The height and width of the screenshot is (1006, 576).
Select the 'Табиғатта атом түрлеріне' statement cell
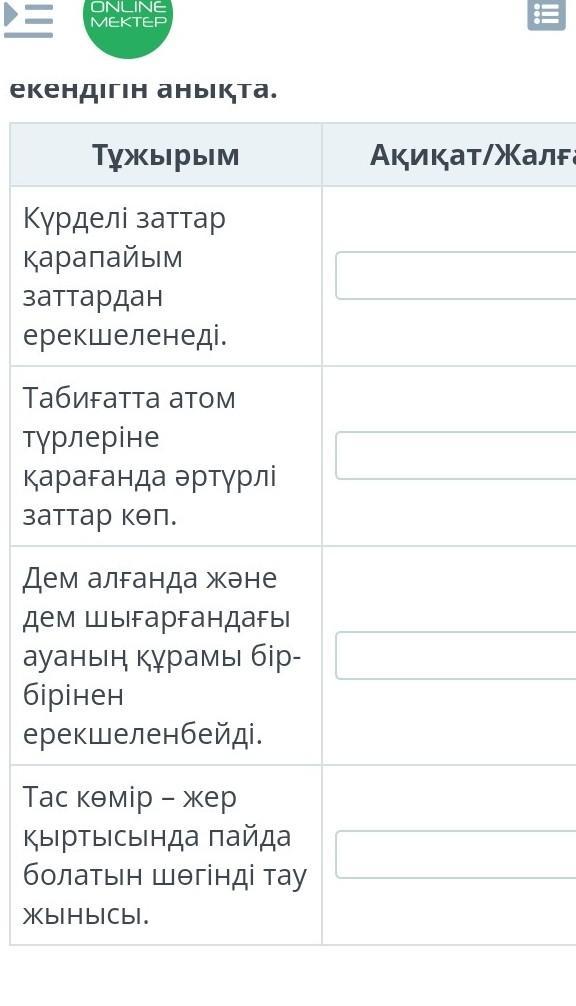pos(165,456)
